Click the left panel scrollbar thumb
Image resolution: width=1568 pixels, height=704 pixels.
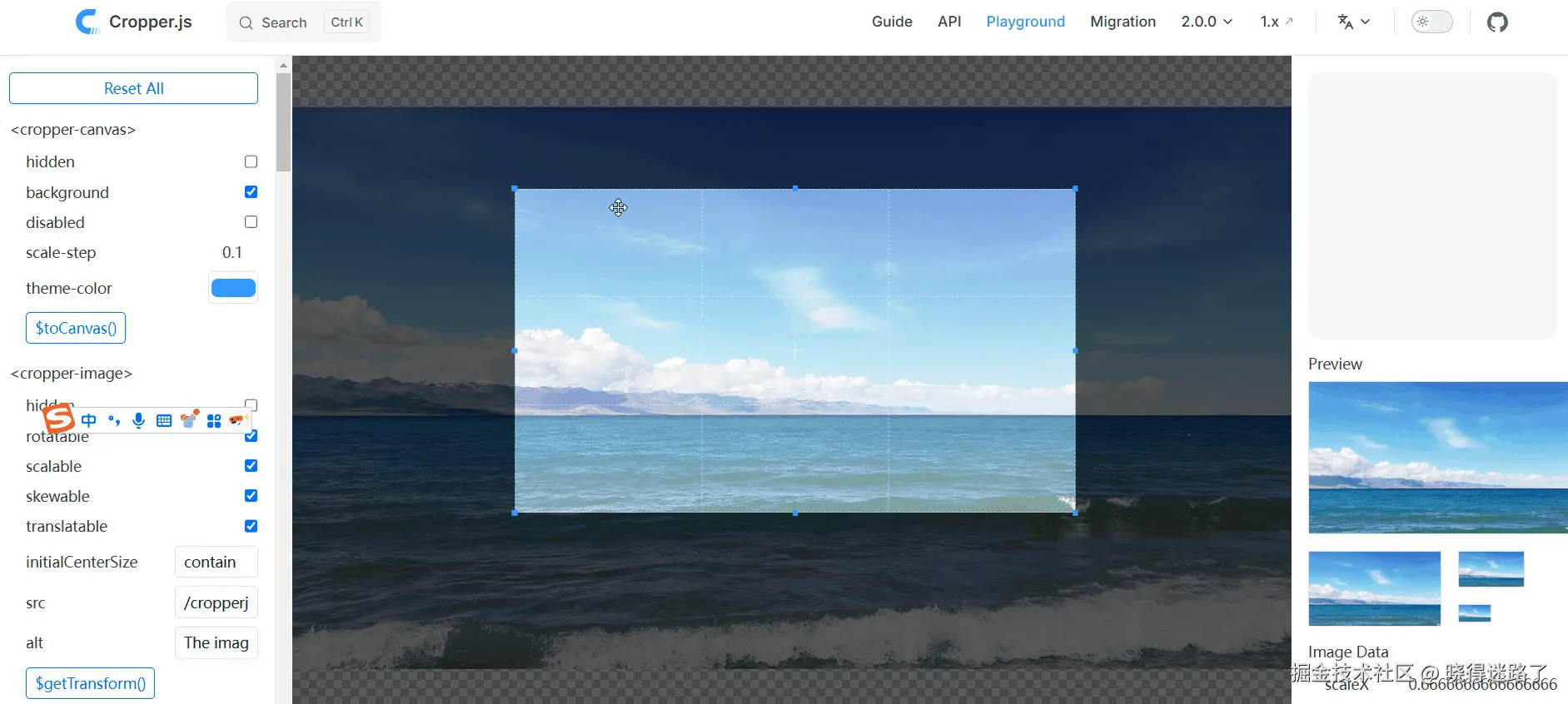(x=283, y=122)
